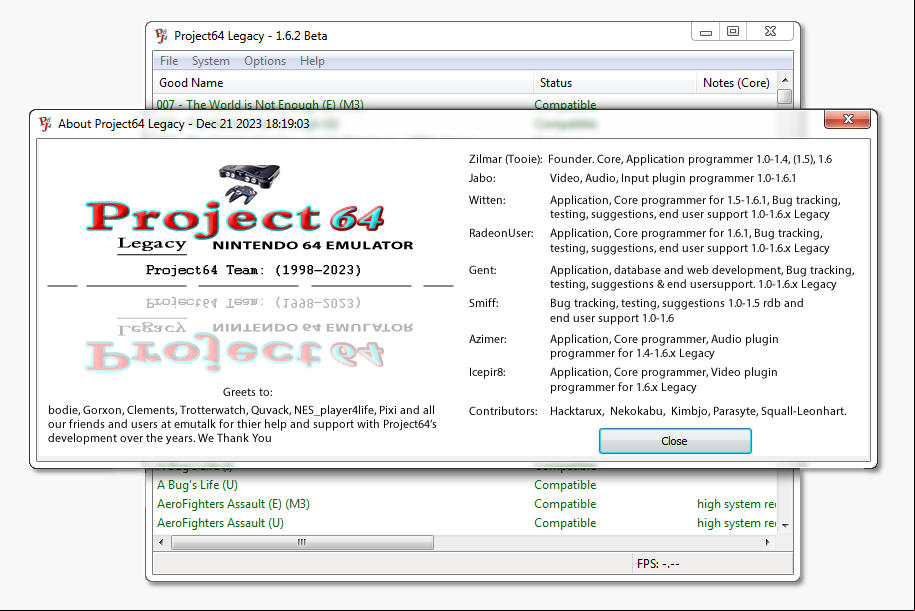This screenshot has width=915, height=611.
Task: Click the Project64 Team (1998-2023) text
Action: (x=253, y=270)
